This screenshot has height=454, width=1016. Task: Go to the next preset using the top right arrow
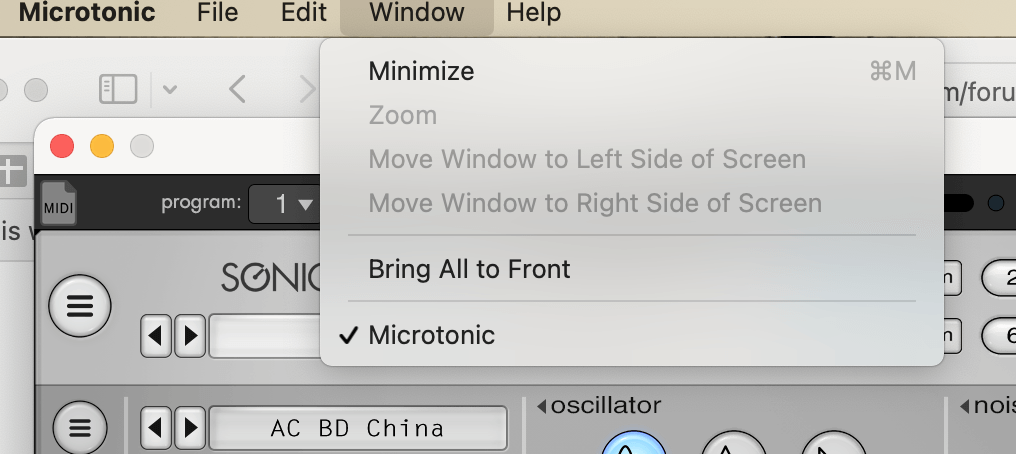point(190,335)
